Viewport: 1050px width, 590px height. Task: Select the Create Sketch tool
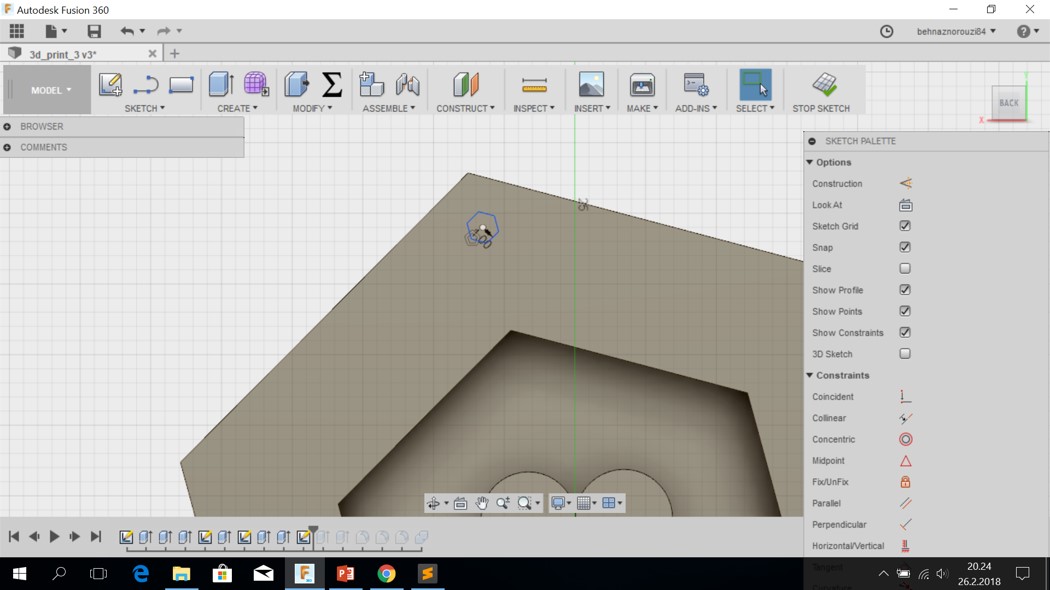[110, 85]
